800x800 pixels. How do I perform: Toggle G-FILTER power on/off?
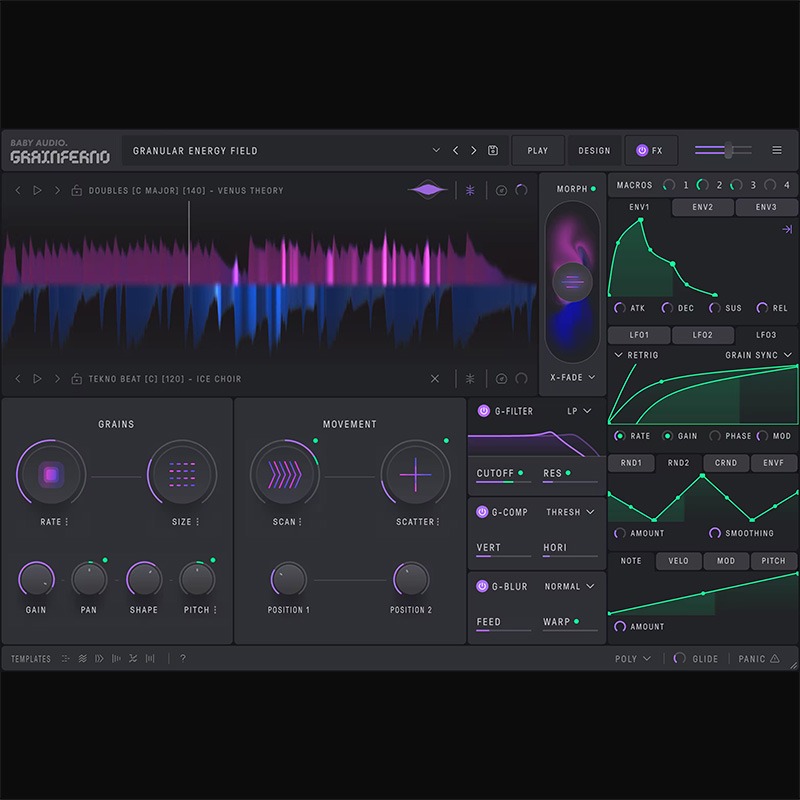(x=484, y=411)
